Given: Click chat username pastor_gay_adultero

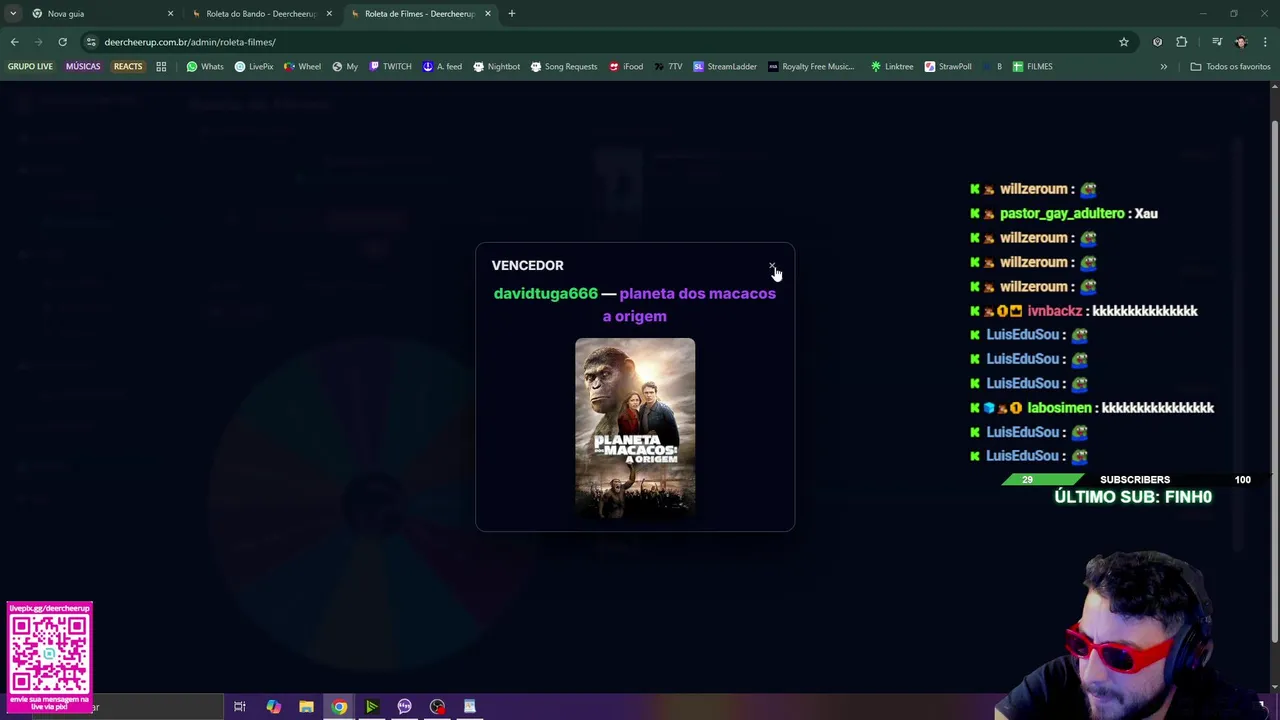Looking at the screenshot, I should pyautogui.click(x=1062, y=213).
